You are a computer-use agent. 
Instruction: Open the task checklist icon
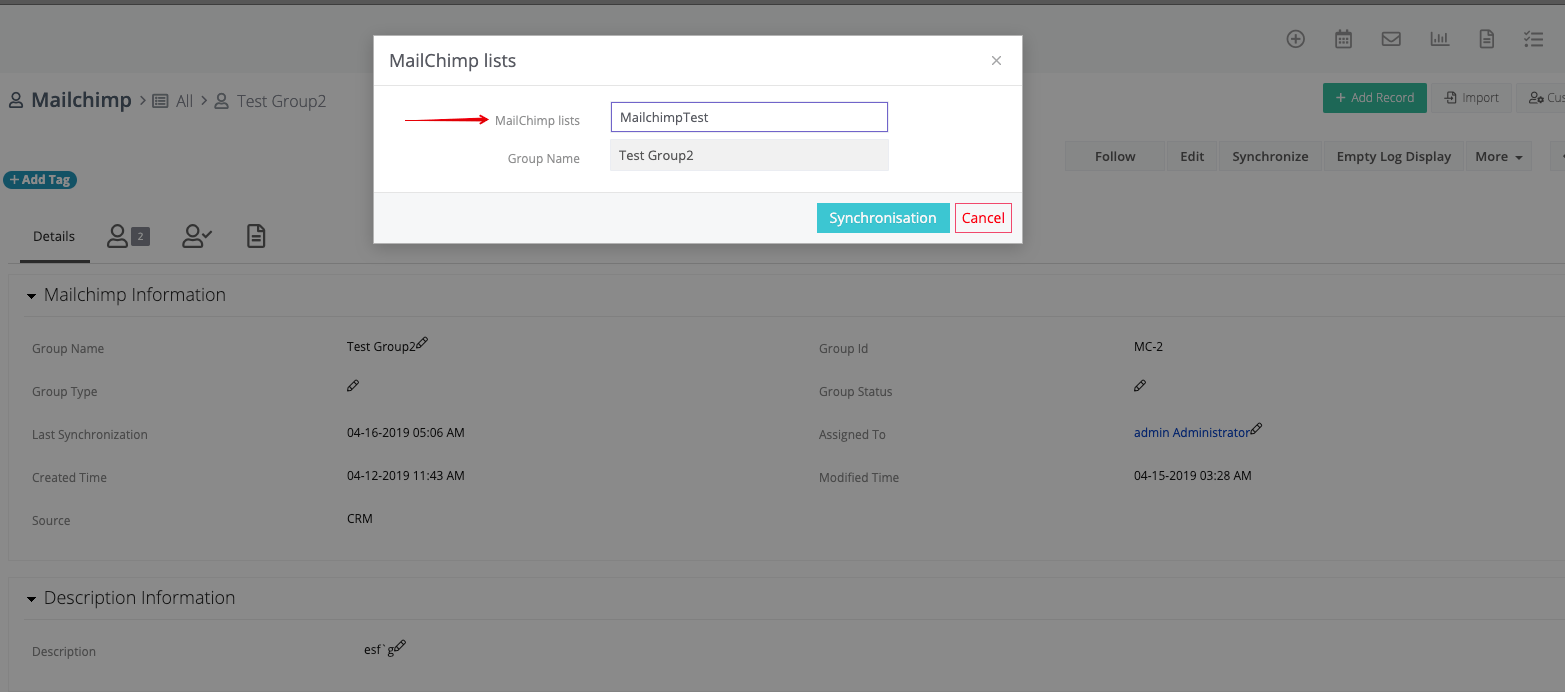[1533, 38]
